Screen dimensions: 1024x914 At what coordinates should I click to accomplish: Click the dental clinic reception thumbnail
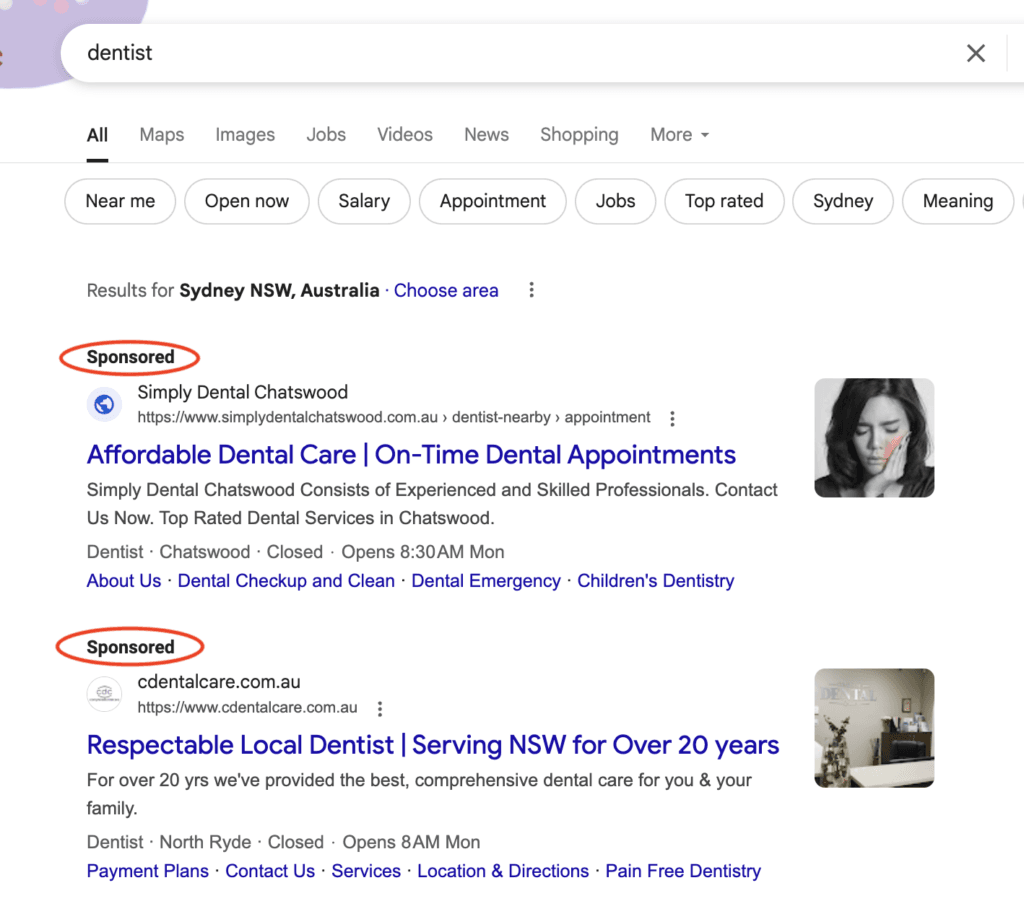(874, 728)
